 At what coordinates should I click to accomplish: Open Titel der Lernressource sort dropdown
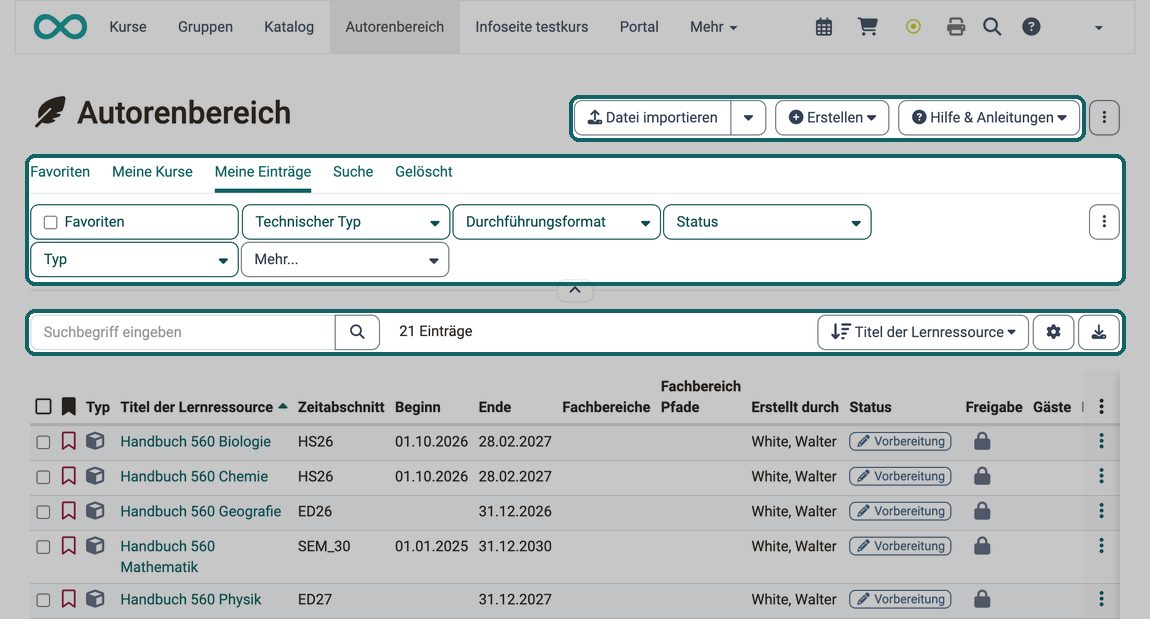click(x=923, y=332)
